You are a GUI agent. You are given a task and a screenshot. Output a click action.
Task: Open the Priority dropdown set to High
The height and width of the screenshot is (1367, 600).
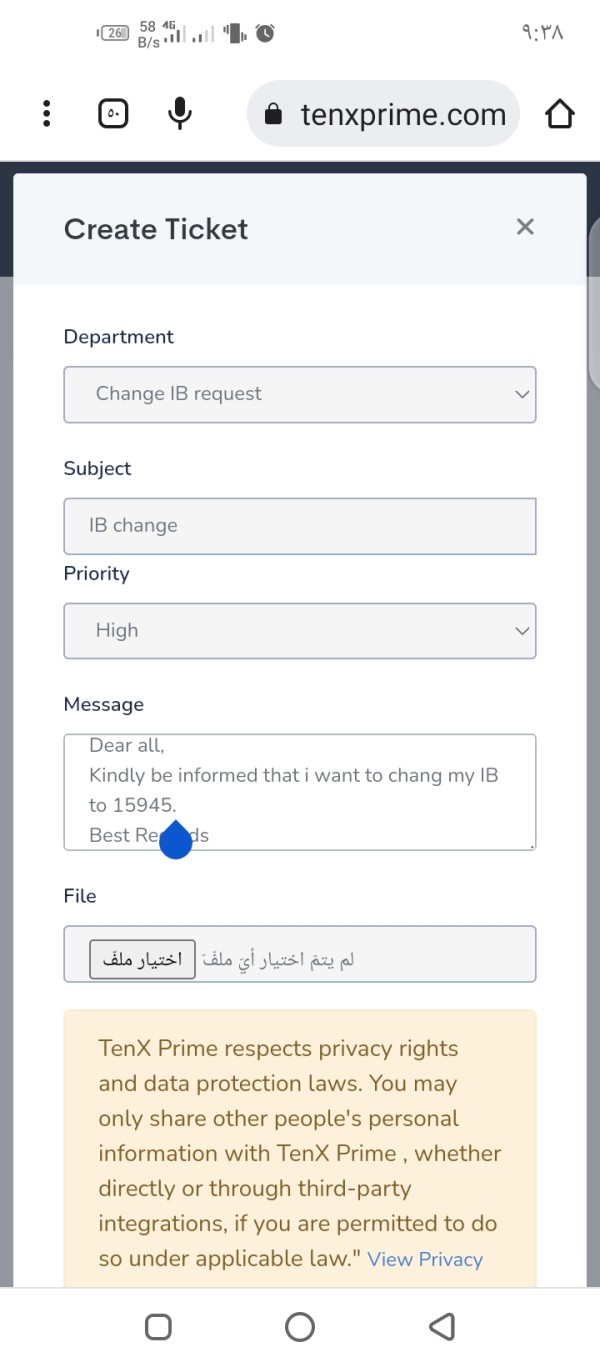300,631
